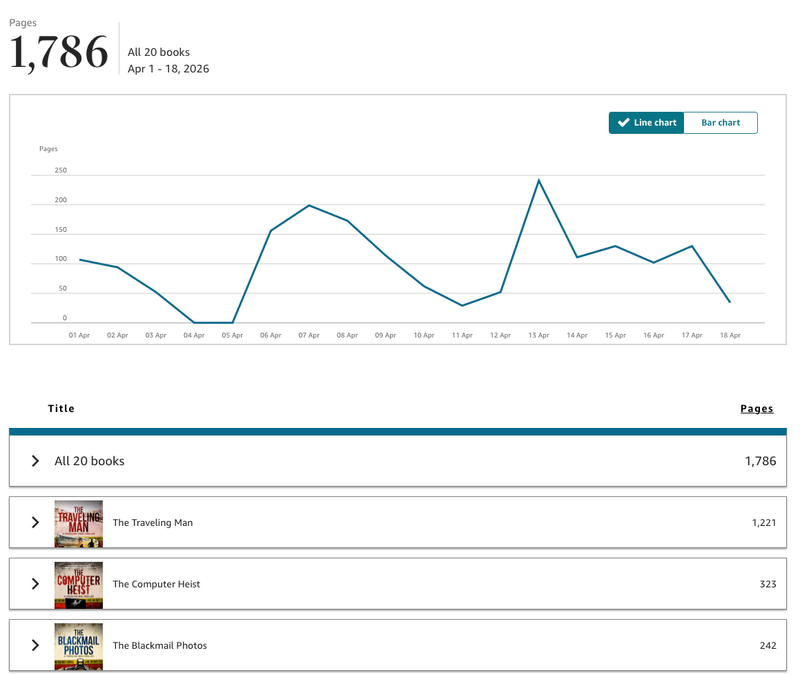This screenshot has height=675, width=800.
Task: Click the 1,786 total in the table
Action: pyautogui.click(x=760, y=461)
